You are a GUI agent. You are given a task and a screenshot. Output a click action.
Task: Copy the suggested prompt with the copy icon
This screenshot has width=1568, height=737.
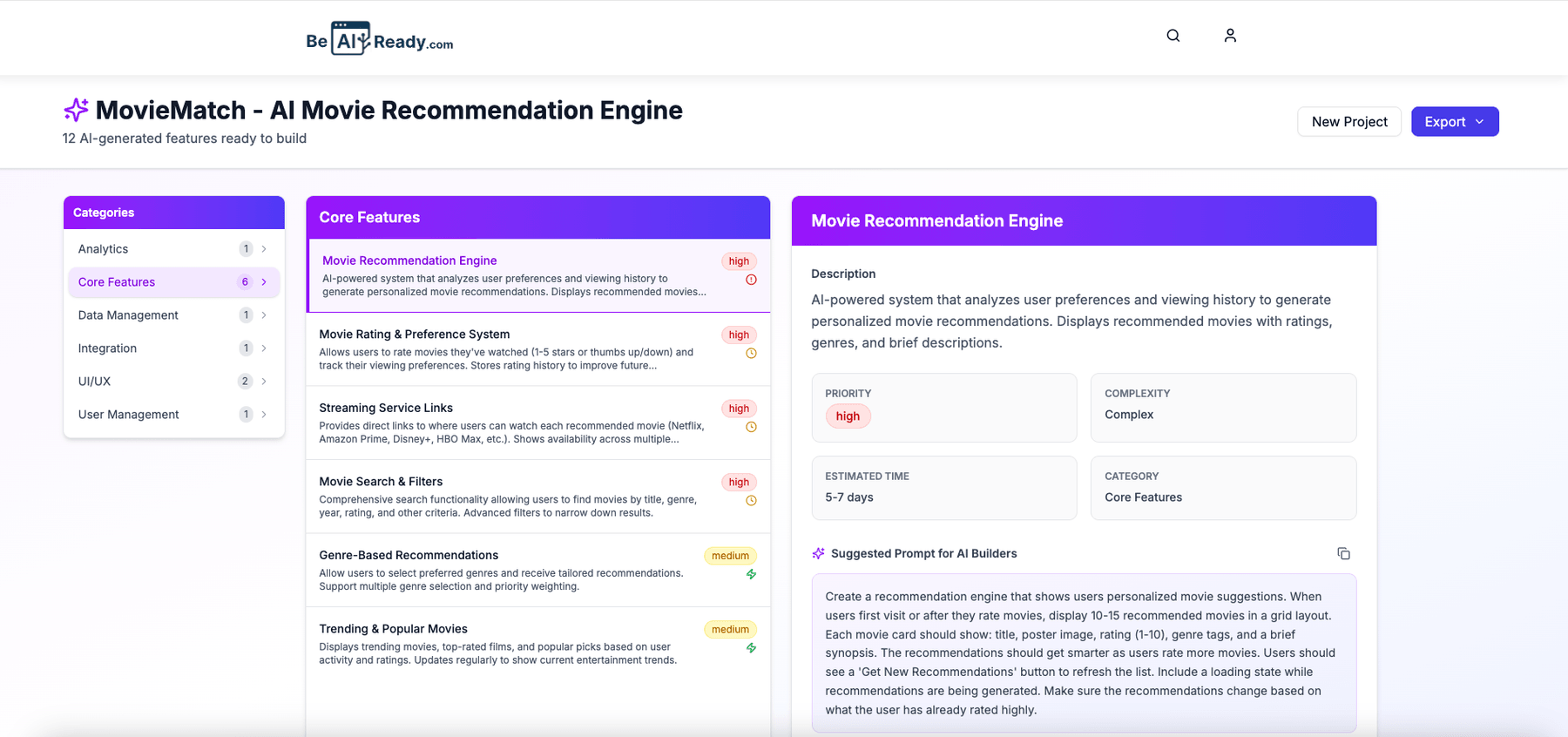tap(1343, 554)
